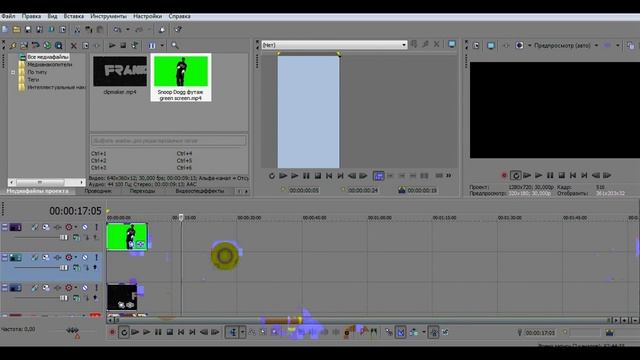The height and width of the screenshot is (360, 640).
Task: Remove selected media with the X icon
Action: [x=74, y=45]
